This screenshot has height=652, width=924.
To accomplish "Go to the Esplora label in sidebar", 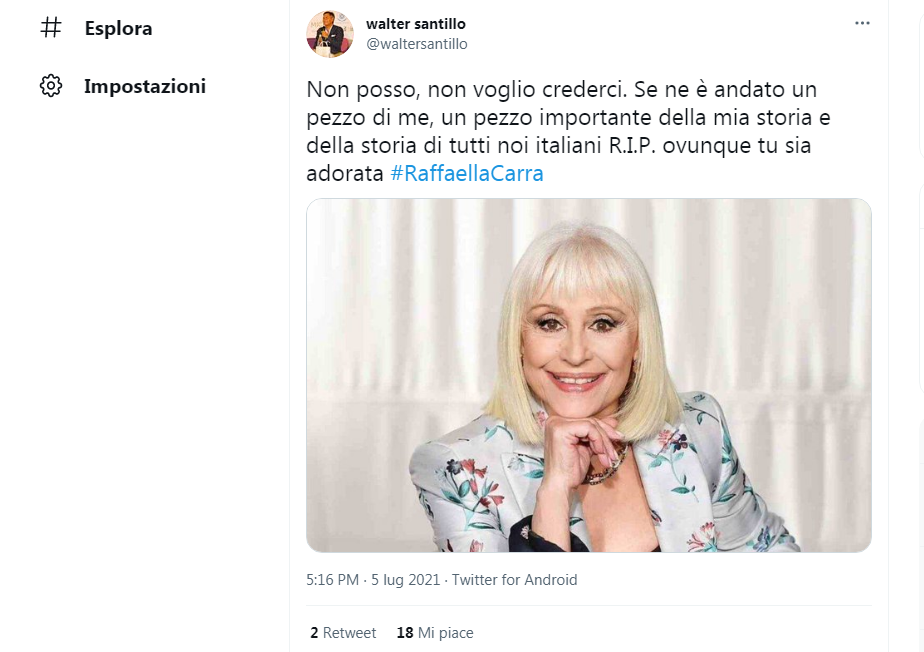I will (x=118, y=28).
